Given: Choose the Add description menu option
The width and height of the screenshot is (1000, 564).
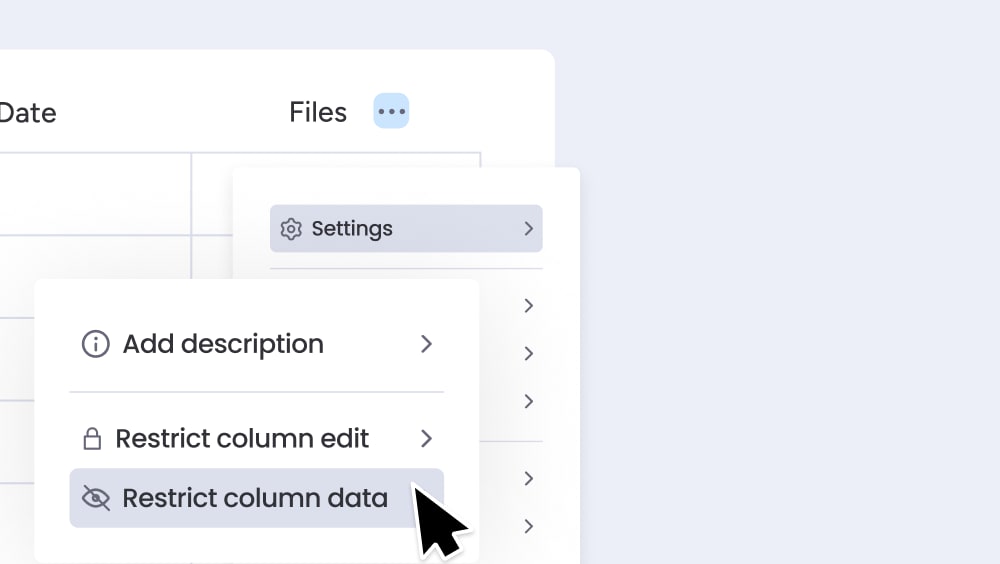Looking at the screenshot, I should click(223, 344).
